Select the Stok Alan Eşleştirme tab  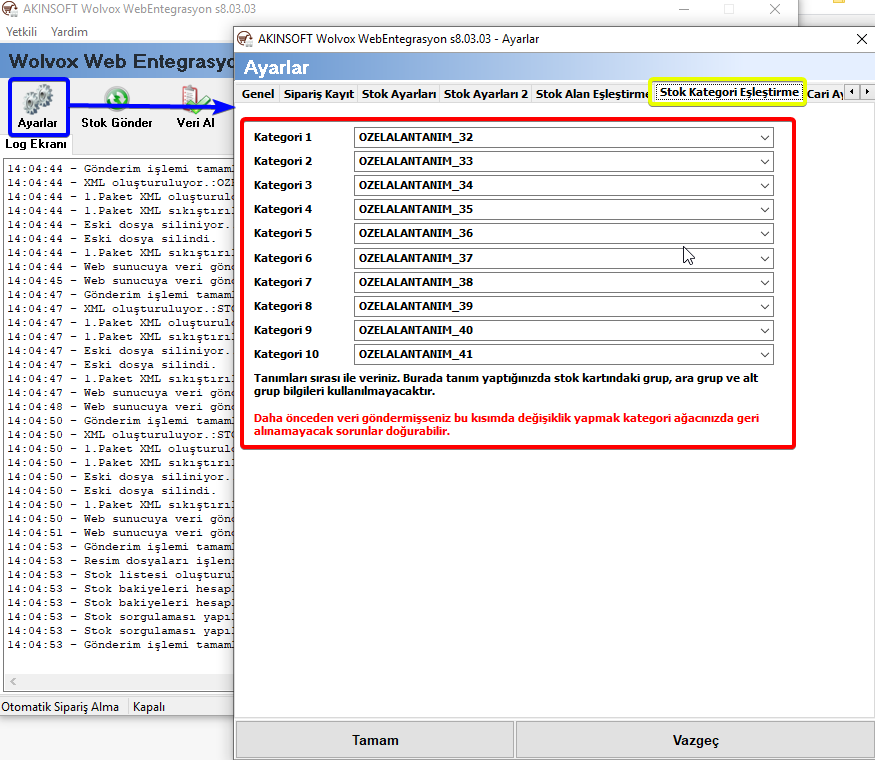pyautogui.click(x=591, y=94)
